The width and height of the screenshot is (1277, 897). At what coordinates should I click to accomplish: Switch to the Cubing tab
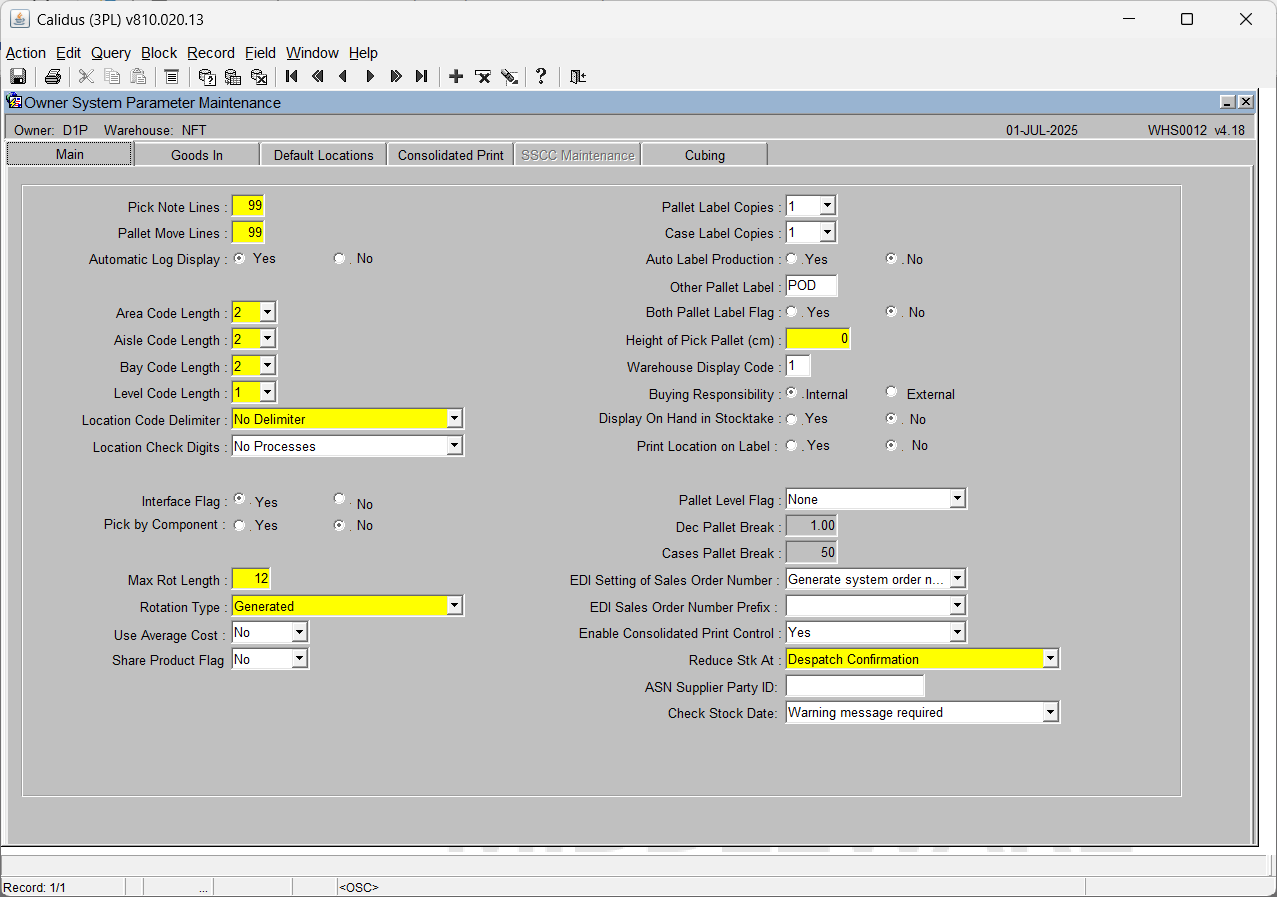tap(705, 155)
